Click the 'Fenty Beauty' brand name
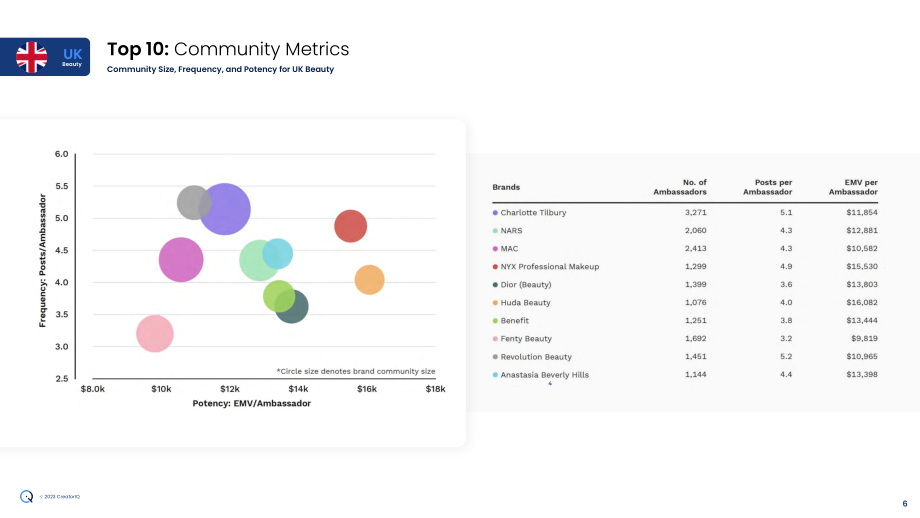Screen dimensions: 920x518 point(526,339)
